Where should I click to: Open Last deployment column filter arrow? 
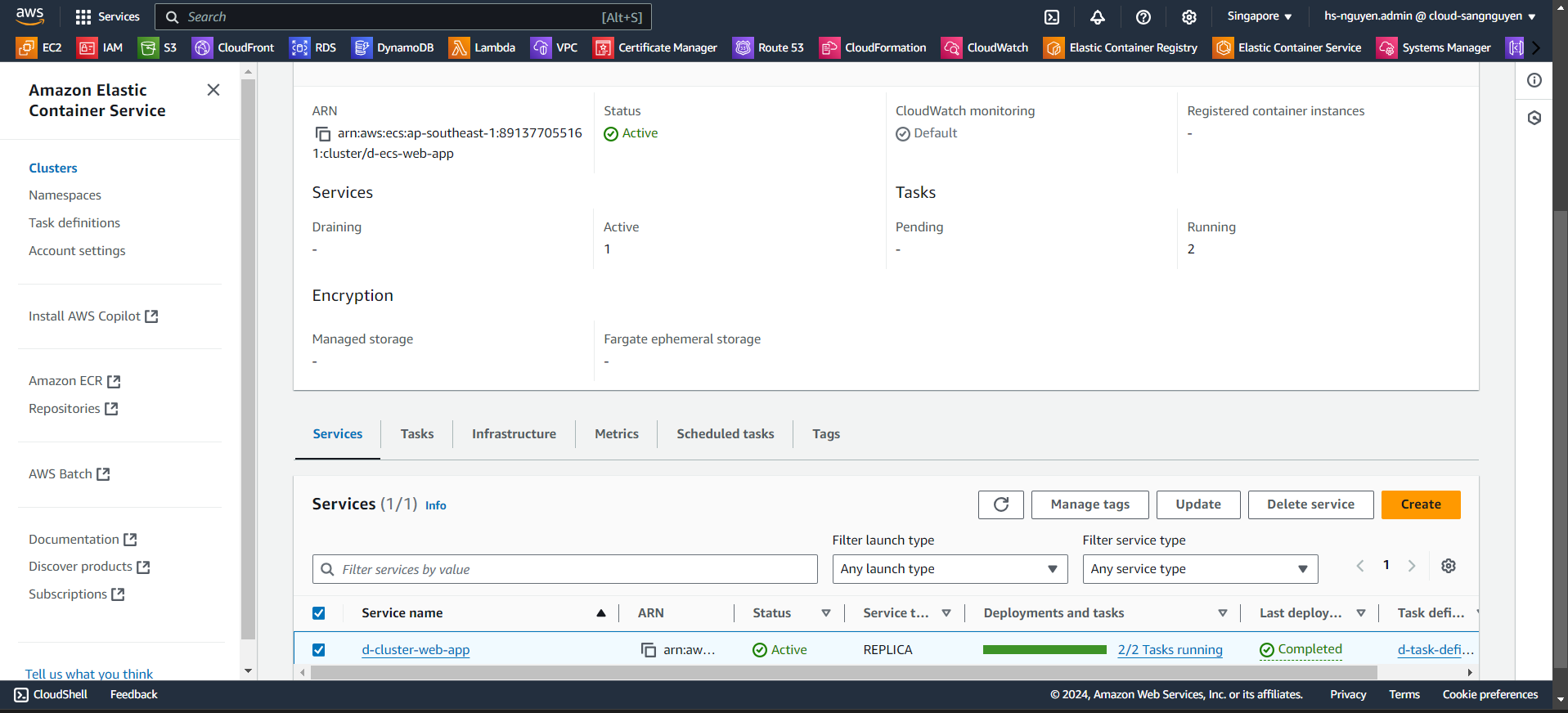click(x=1361, y=613)
